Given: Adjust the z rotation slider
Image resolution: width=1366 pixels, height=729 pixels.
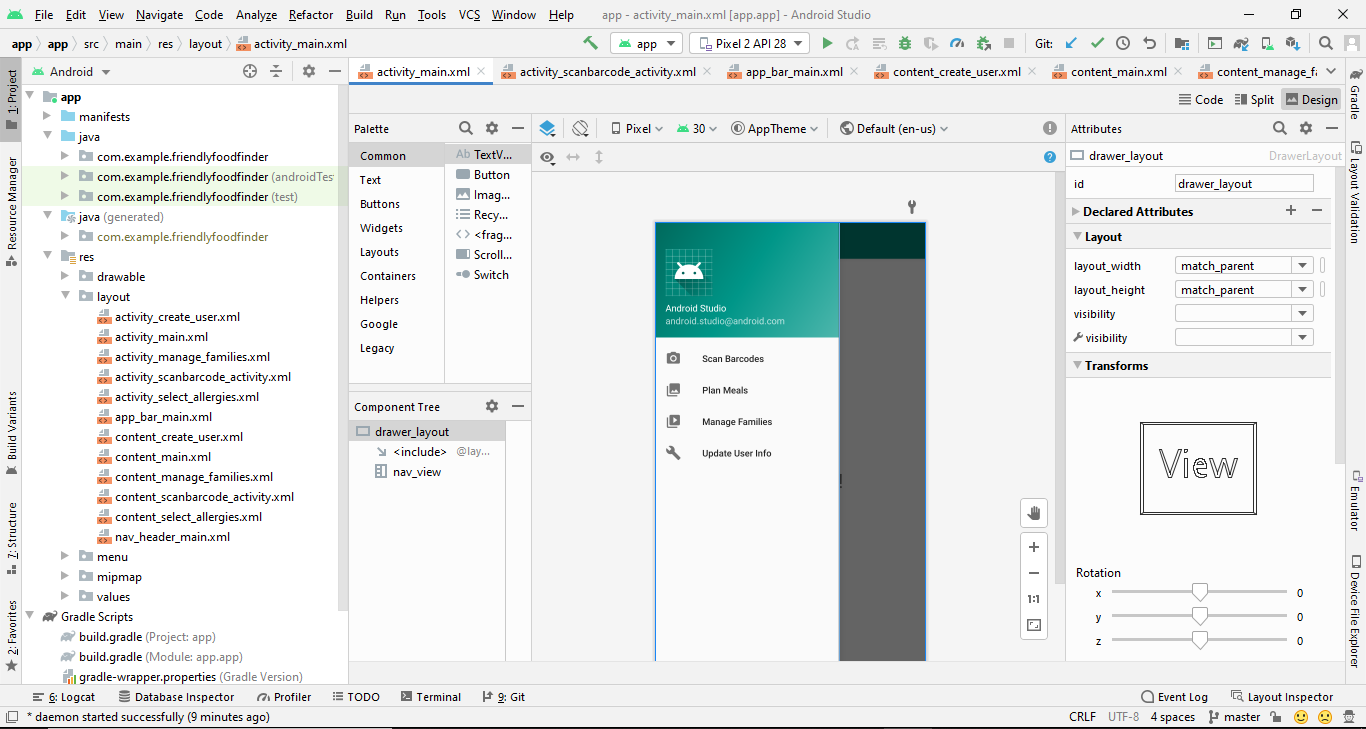Looking at the screenshot, I should [x=1199, y=641].
